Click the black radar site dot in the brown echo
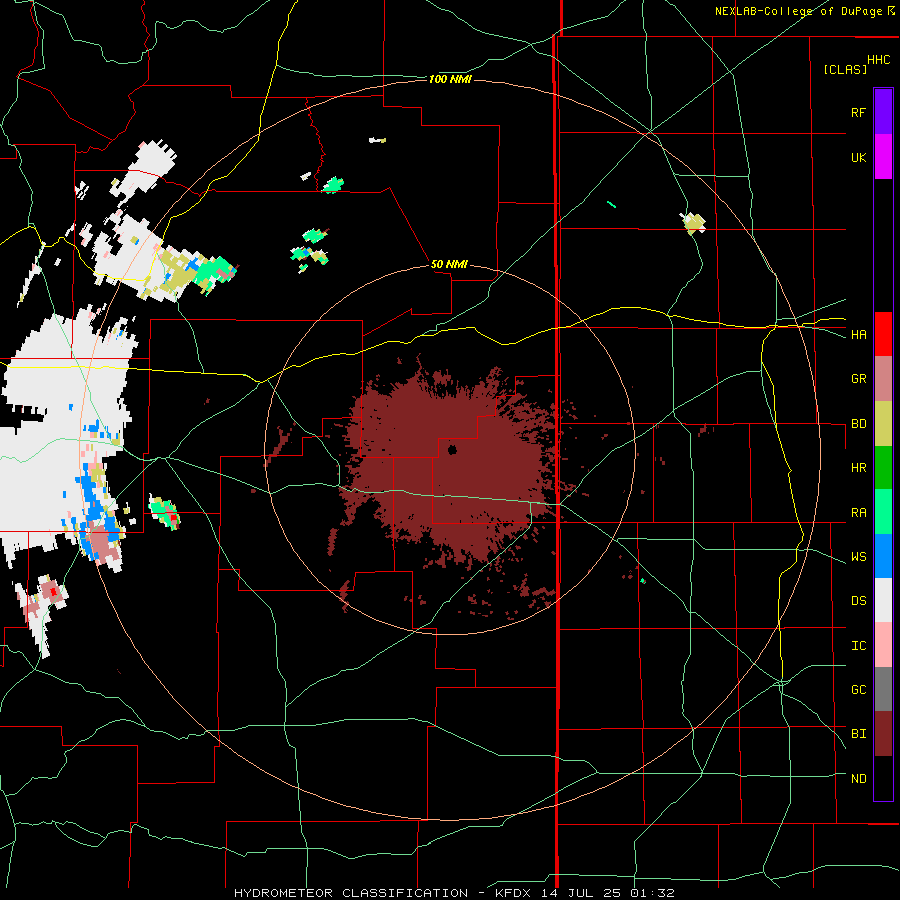900x900 pixels. [452, 450]
